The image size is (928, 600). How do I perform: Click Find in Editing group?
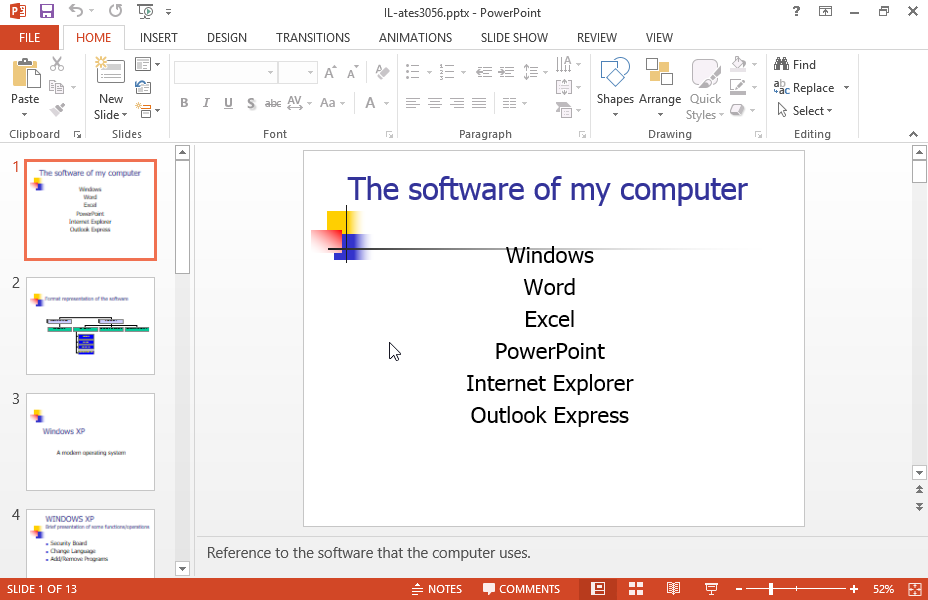[795, 64]
